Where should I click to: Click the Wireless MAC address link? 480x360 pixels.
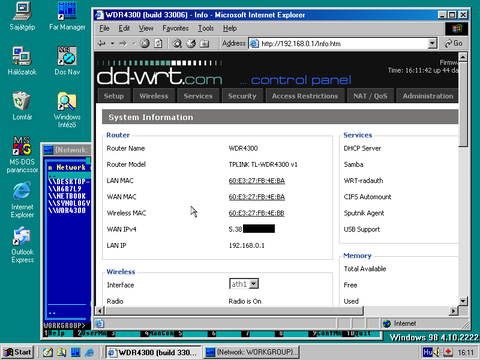coord(256,213)
